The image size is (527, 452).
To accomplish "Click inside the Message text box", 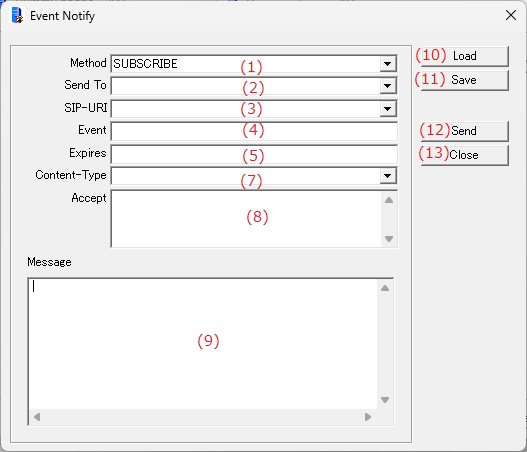I will pos(203,344).
